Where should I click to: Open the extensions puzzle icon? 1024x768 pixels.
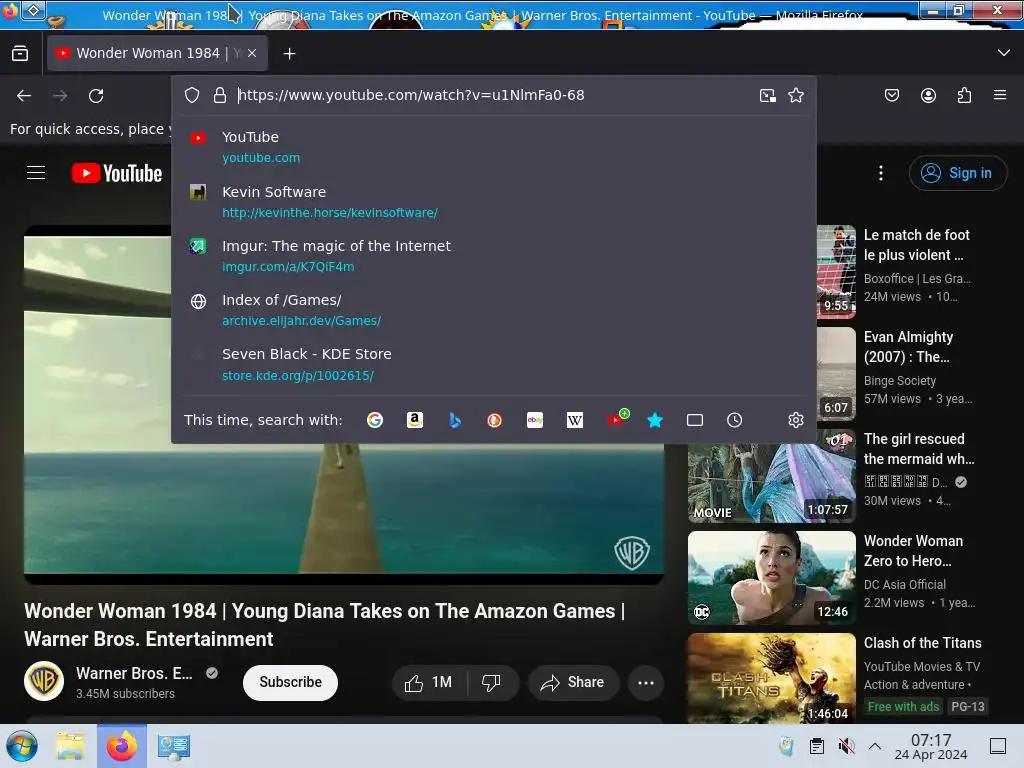964,95
